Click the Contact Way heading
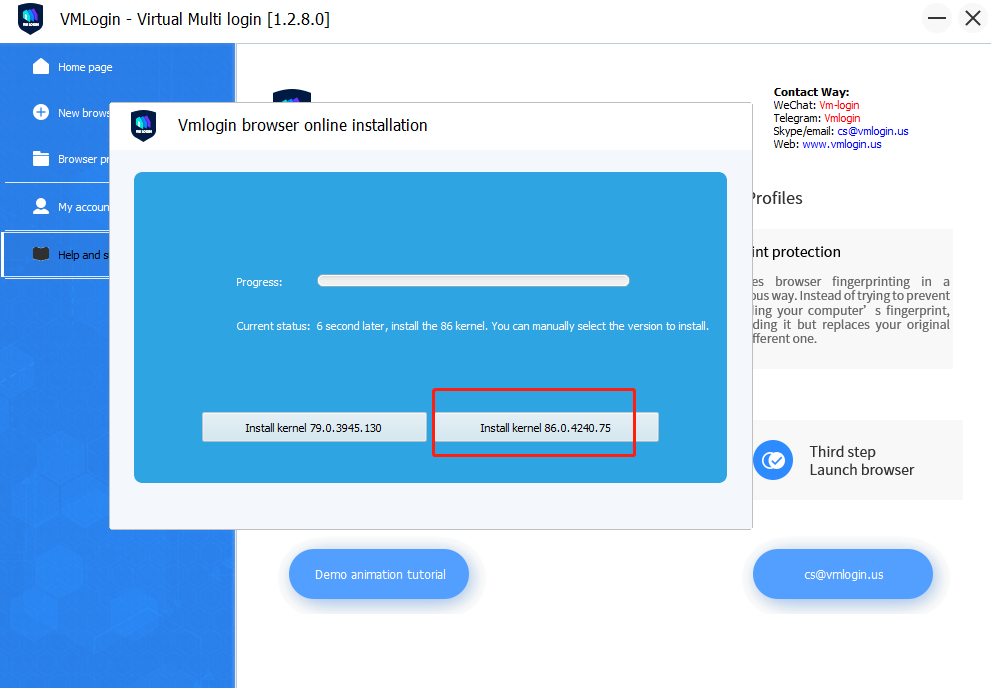 click(x=811, y=92)
